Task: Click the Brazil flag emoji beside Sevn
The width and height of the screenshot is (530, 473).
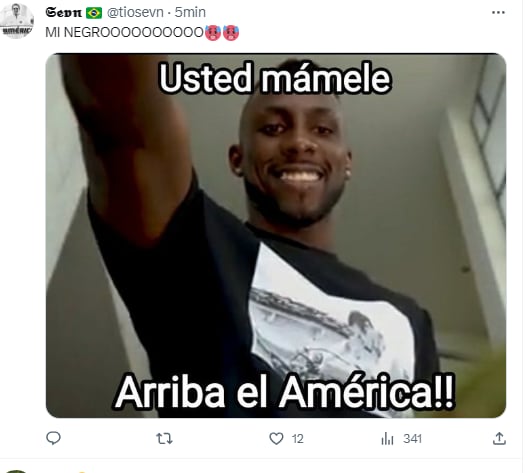Action: tap(94, 13)
